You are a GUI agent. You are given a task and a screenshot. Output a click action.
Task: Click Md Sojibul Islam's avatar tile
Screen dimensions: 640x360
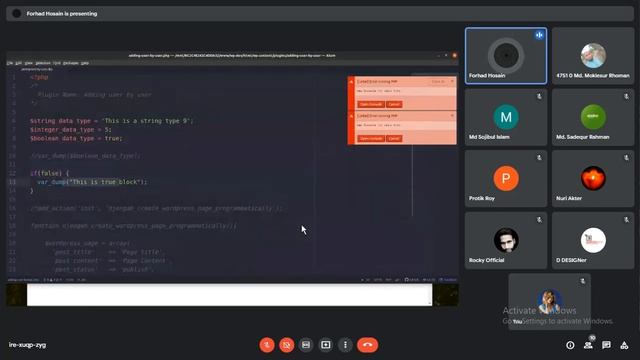(x=506, y=117)
